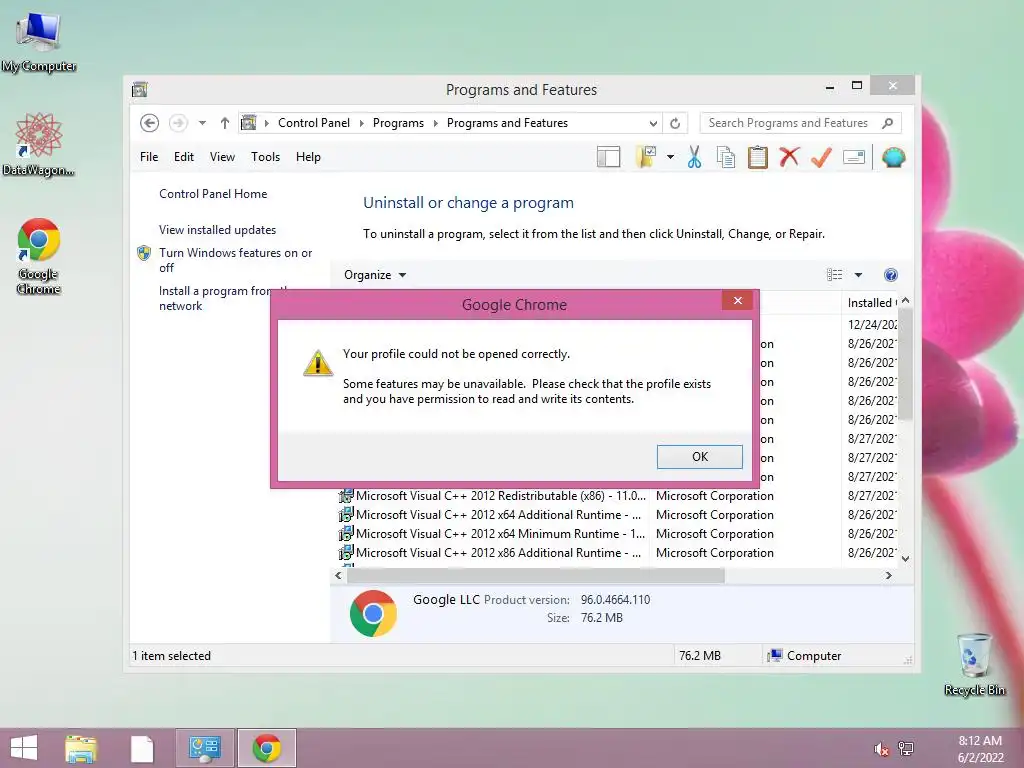Refresh the Programs and Features view
Viewport: 1024px width, 768px height.
tap(675, 123)
